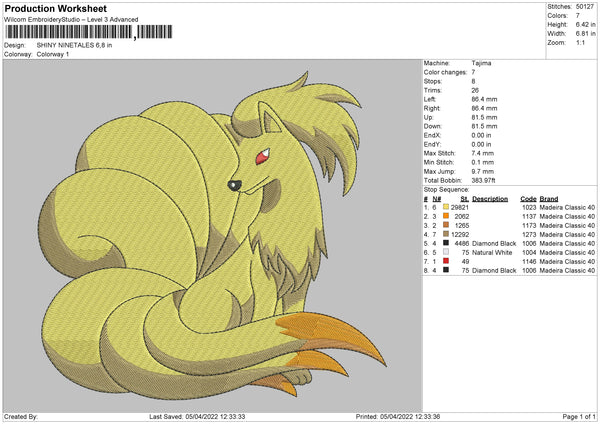Click the Width value '6.81 in'
This screenshot has height=424, width=600.
pos(585,34)
